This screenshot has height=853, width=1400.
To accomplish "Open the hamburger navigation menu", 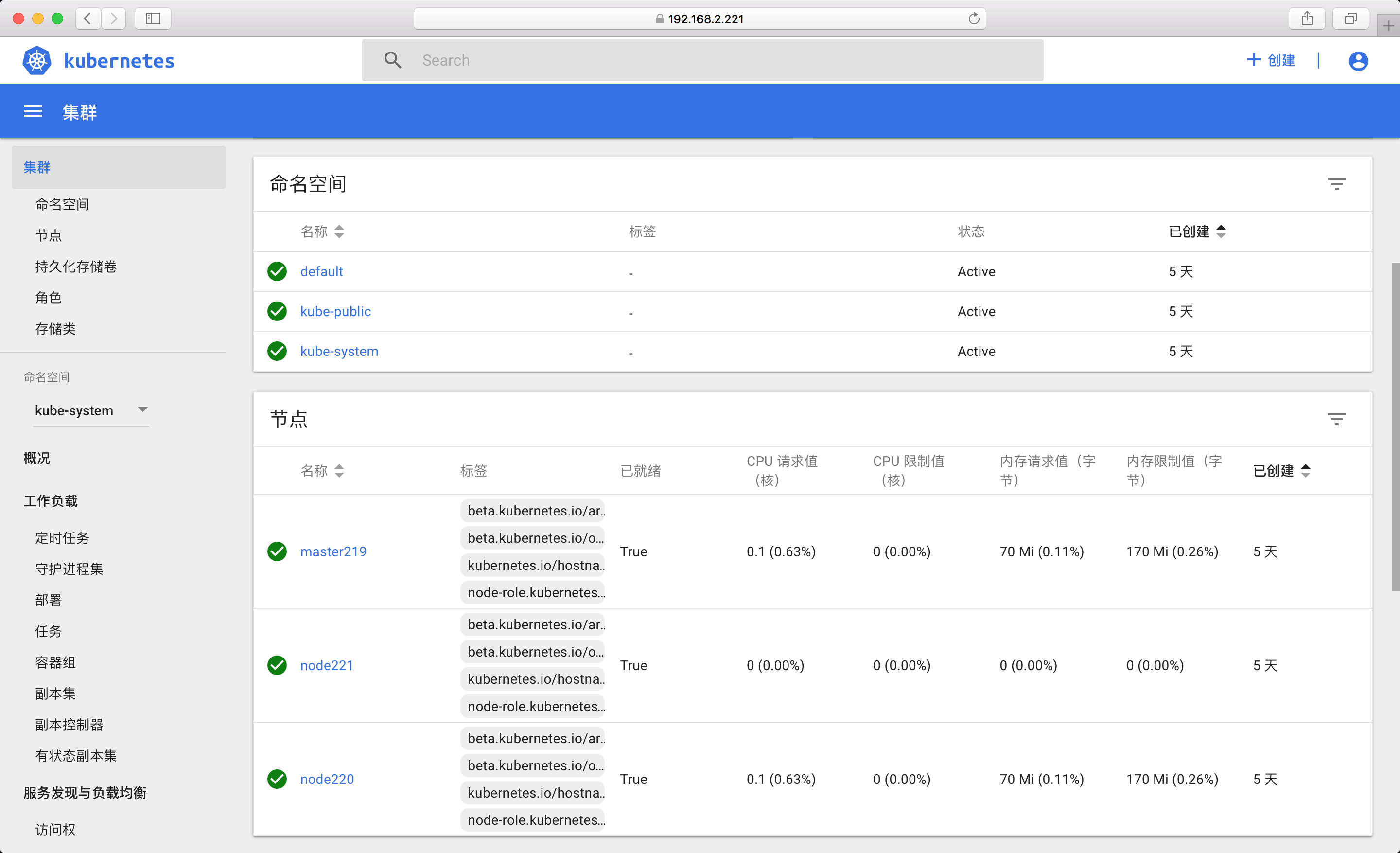I will click(x=33, y=111).
